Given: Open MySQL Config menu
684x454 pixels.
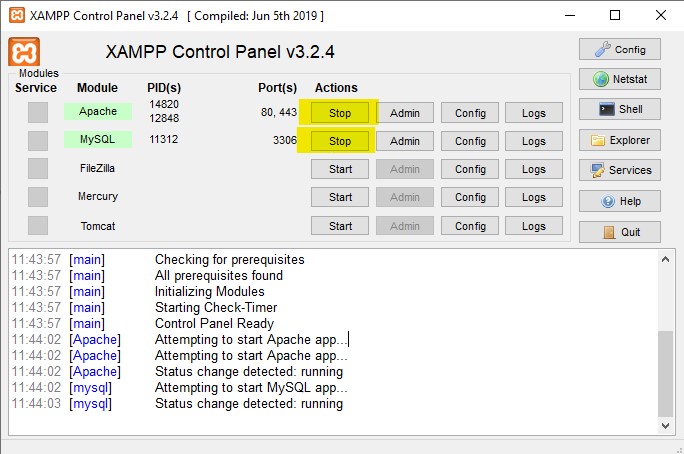Looking at the screenshot, I should coord(470,141).
